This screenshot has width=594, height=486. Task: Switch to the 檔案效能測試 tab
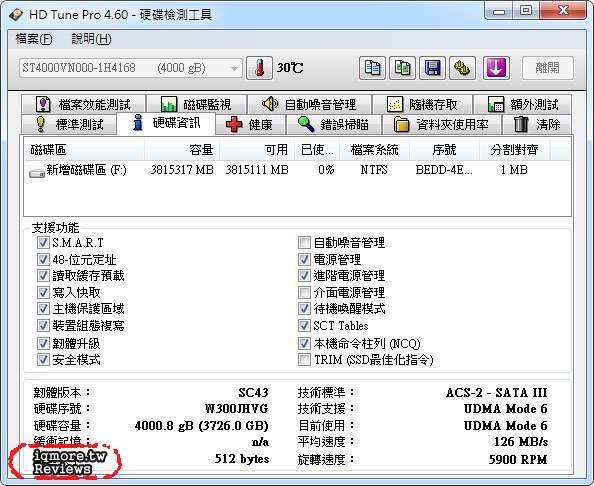point(84,104)
